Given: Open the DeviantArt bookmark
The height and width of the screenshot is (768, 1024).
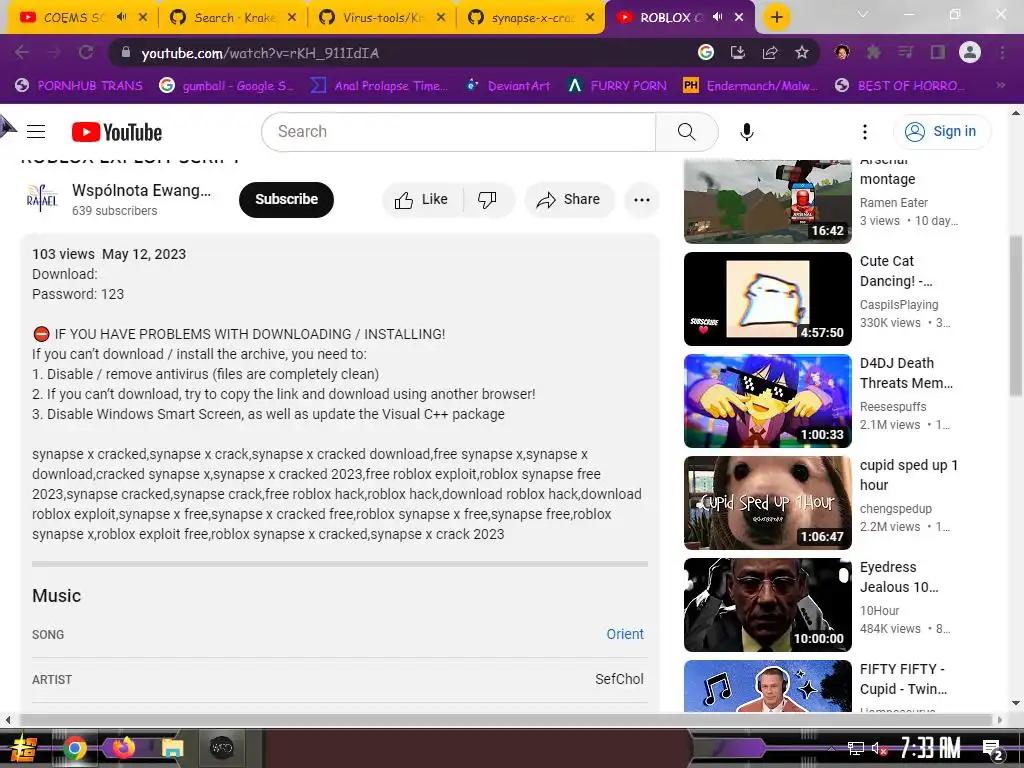Looking at the screenshot, I should coord(508,86).
